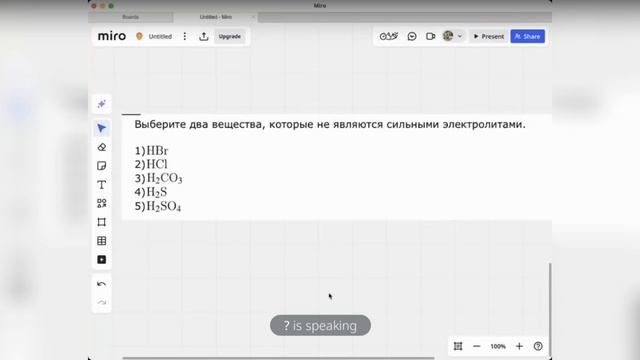Undo the last action
The height and width of the screenshot is (360, 640).
point(102,284)
